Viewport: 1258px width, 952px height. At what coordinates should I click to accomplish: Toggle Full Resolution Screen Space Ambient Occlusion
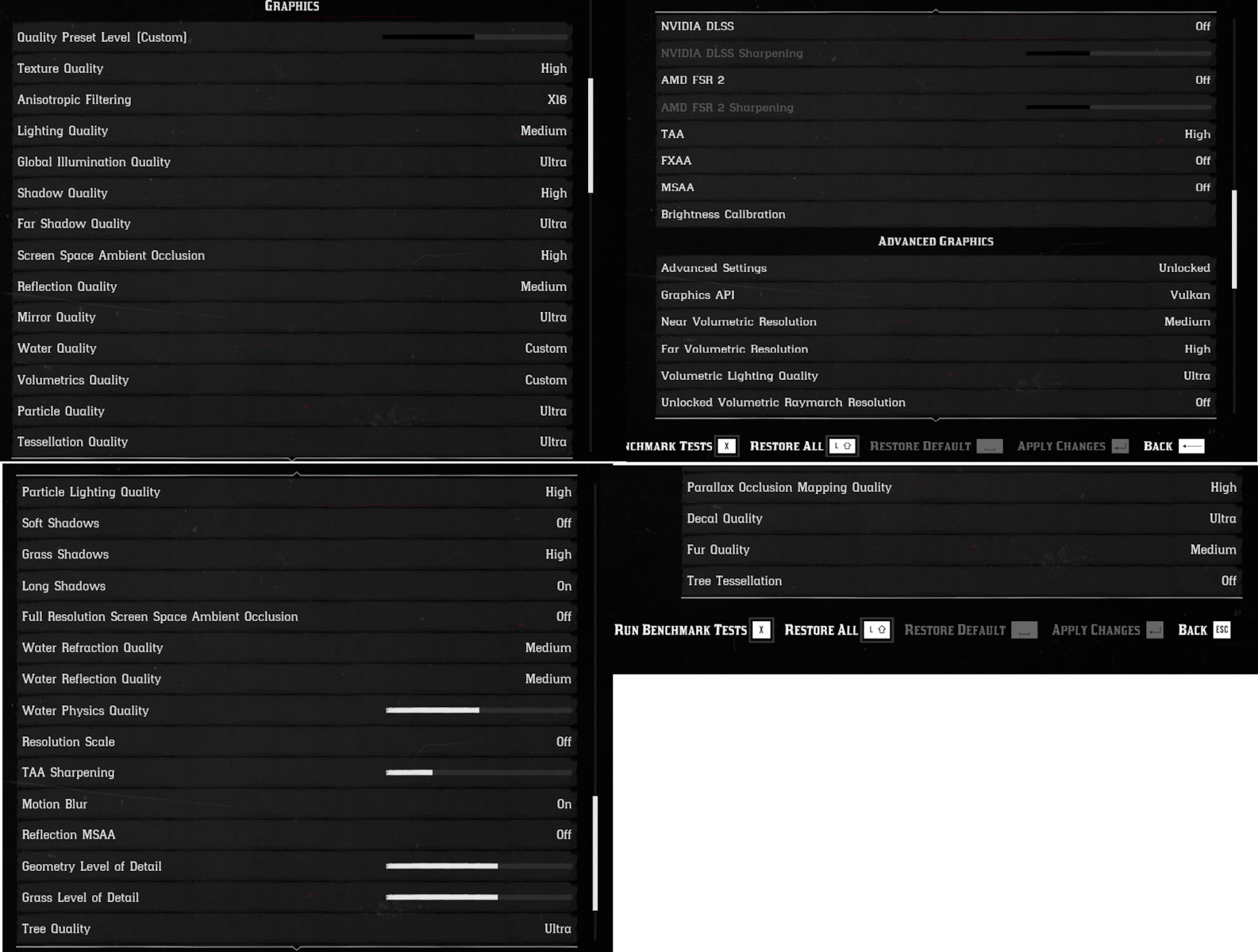tap(297, 617)
